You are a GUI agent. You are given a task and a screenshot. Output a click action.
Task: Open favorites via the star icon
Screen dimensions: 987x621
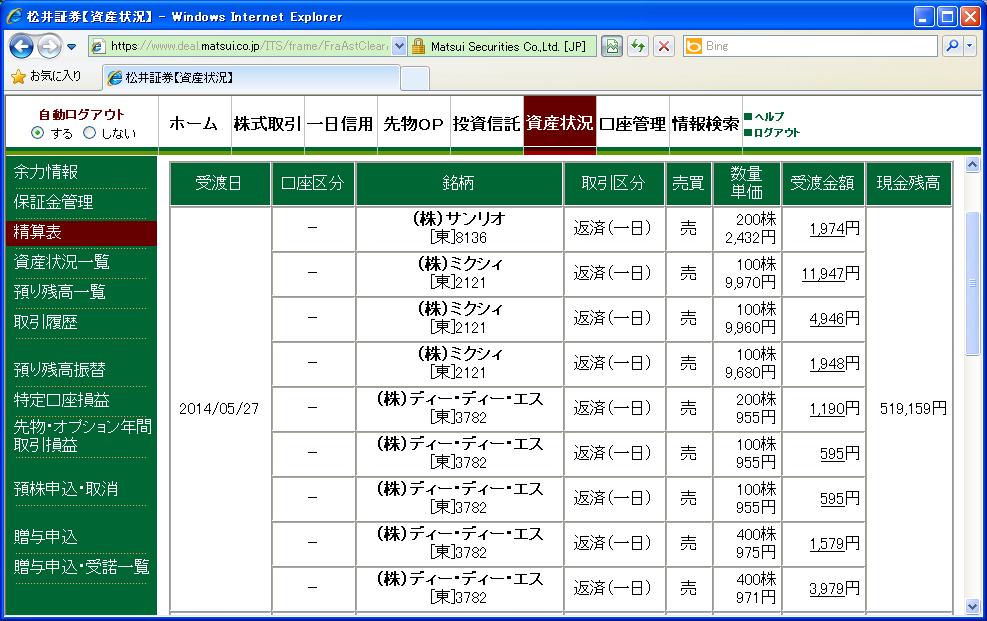coord(18,76)
